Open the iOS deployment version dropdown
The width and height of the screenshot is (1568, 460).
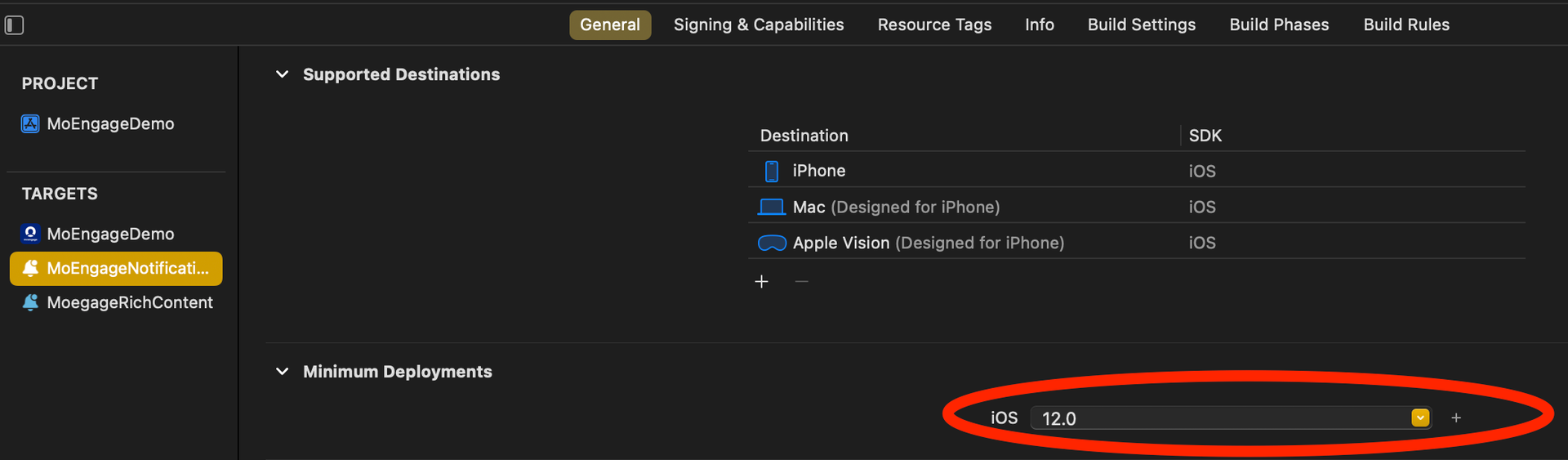1420,418
